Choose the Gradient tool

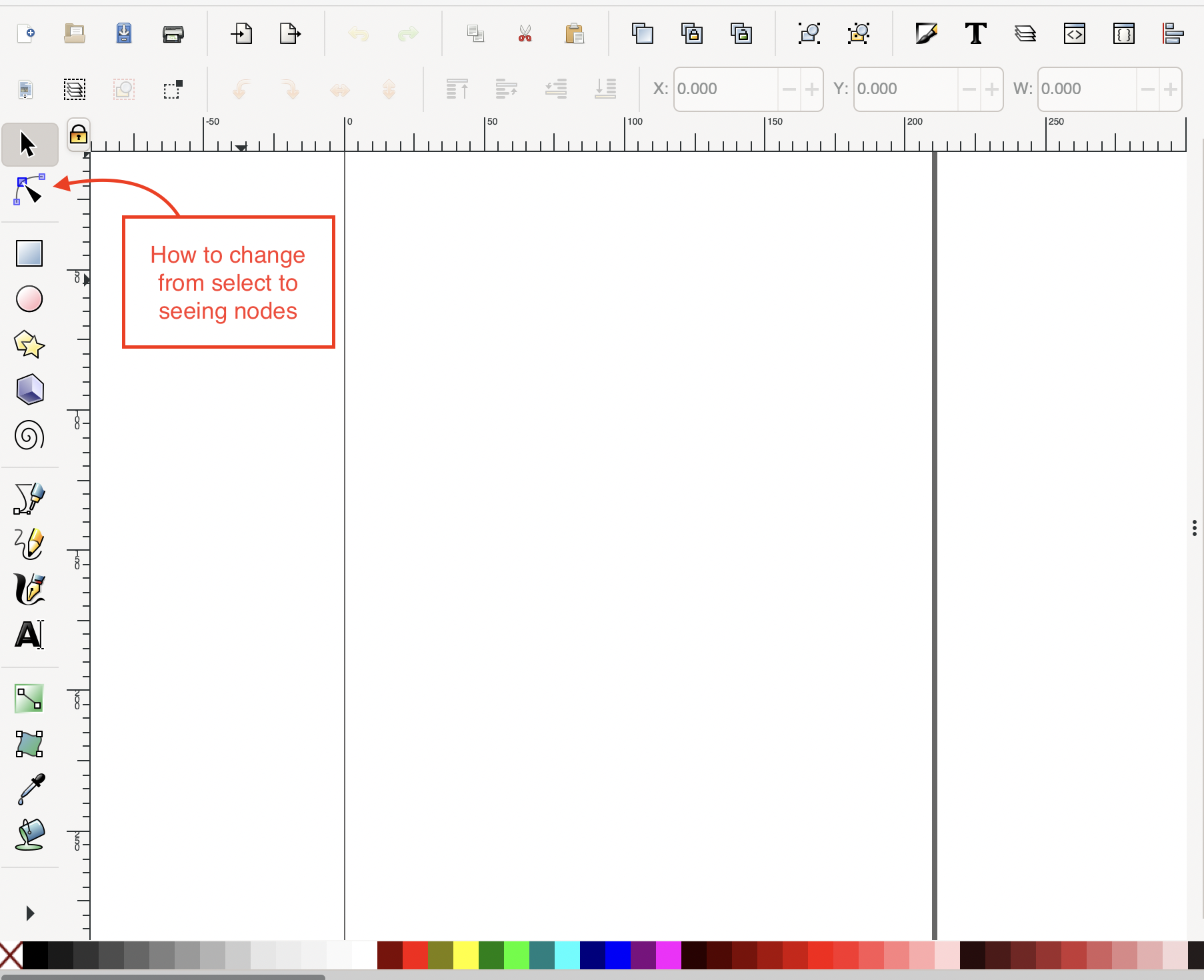click(x=29, y=698)
